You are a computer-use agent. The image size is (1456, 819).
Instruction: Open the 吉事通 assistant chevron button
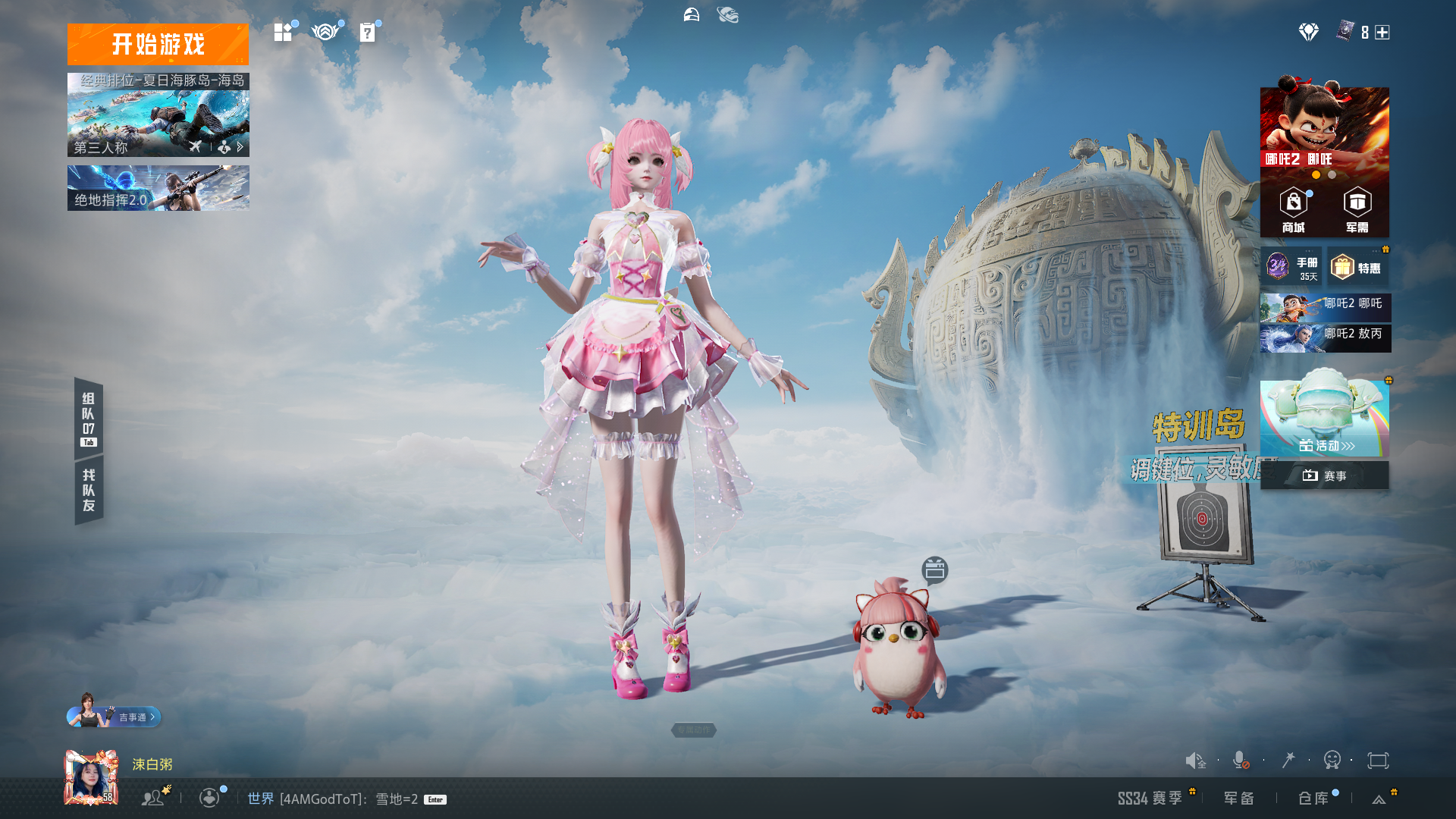[x=114, y=716]
